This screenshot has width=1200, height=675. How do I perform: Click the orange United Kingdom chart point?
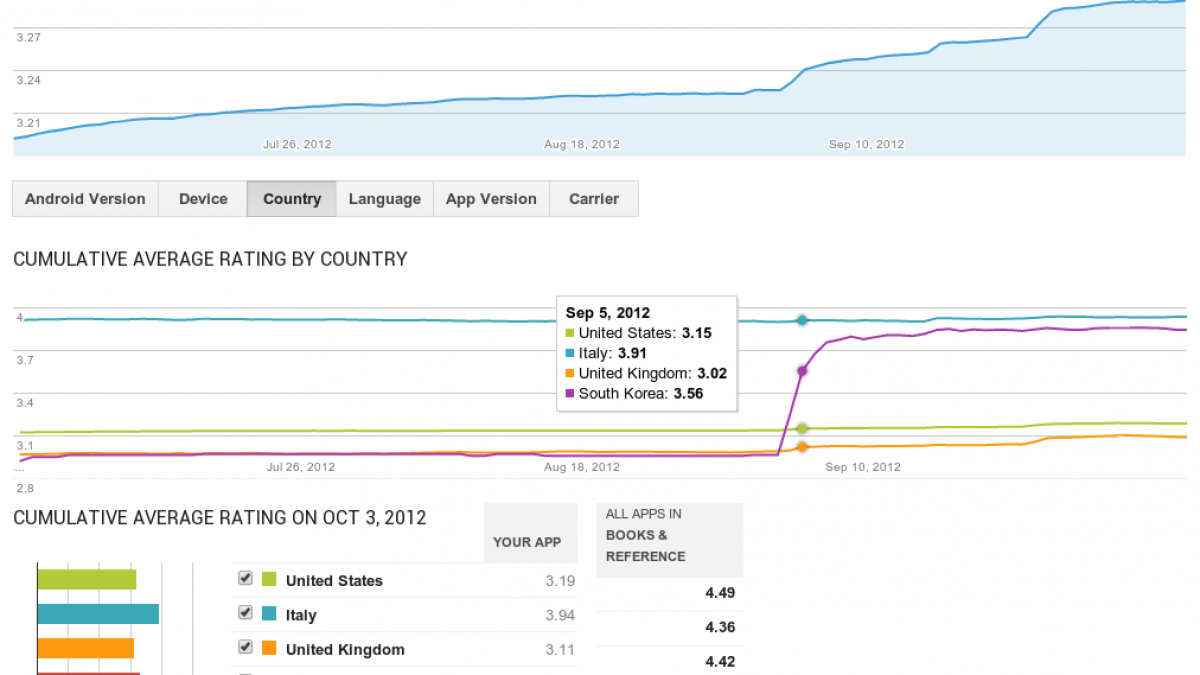(x=802, y=447)
